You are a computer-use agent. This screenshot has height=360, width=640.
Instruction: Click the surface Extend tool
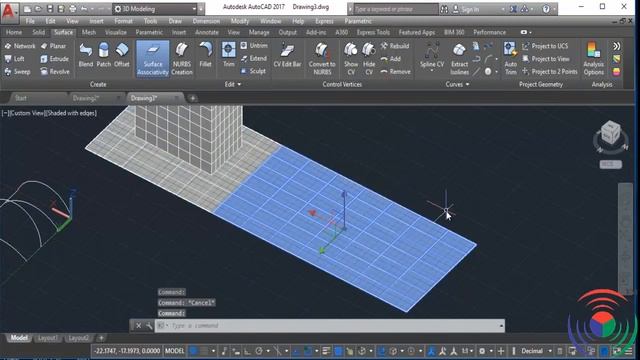pyautogui.click(x=253, y=58)
